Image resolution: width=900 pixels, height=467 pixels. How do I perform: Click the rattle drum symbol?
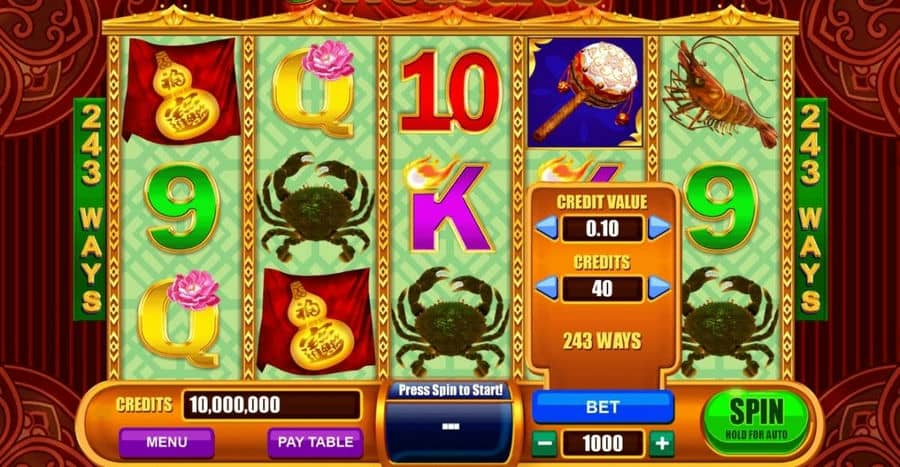tap(585, 92)
